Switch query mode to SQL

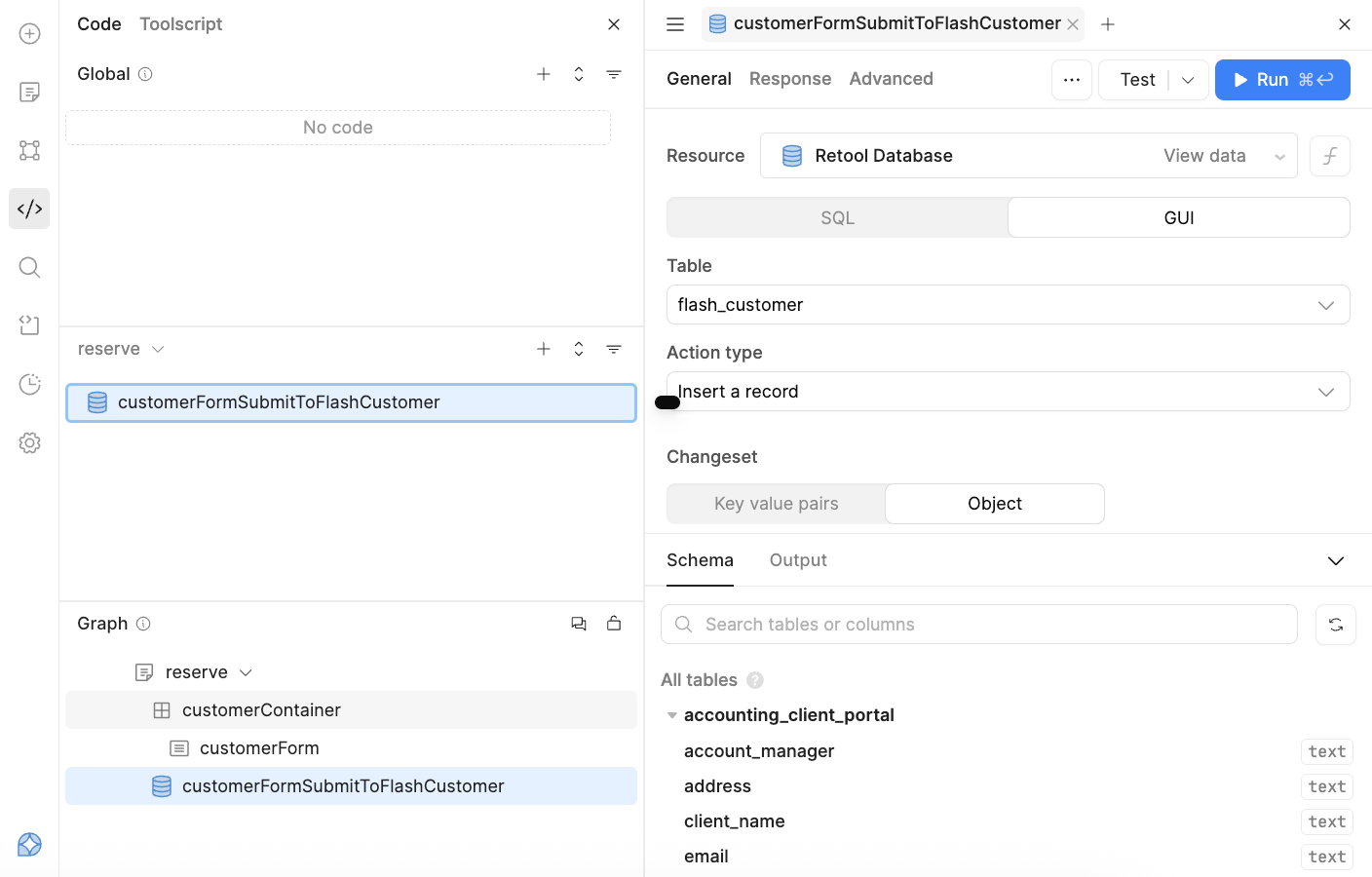coord(837,218)
